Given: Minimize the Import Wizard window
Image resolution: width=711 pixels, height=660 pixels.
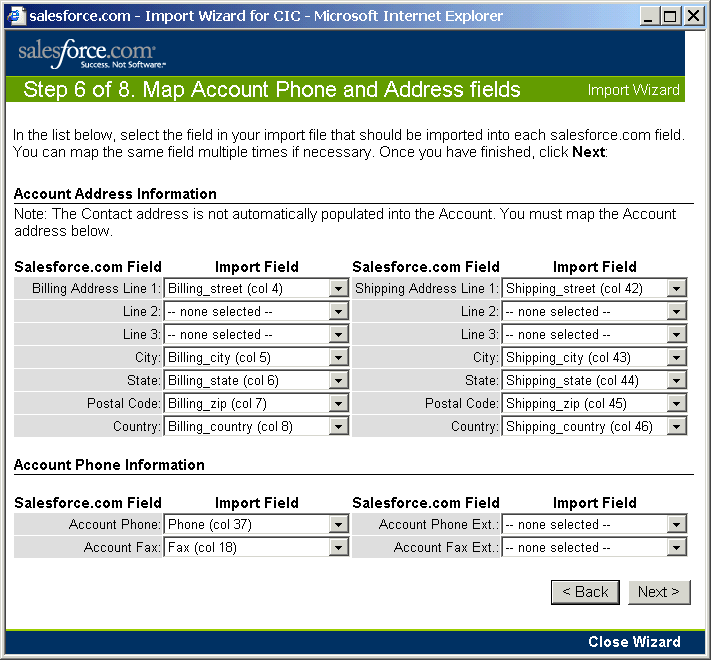Looking at the screenshot, I should [649, 16].
